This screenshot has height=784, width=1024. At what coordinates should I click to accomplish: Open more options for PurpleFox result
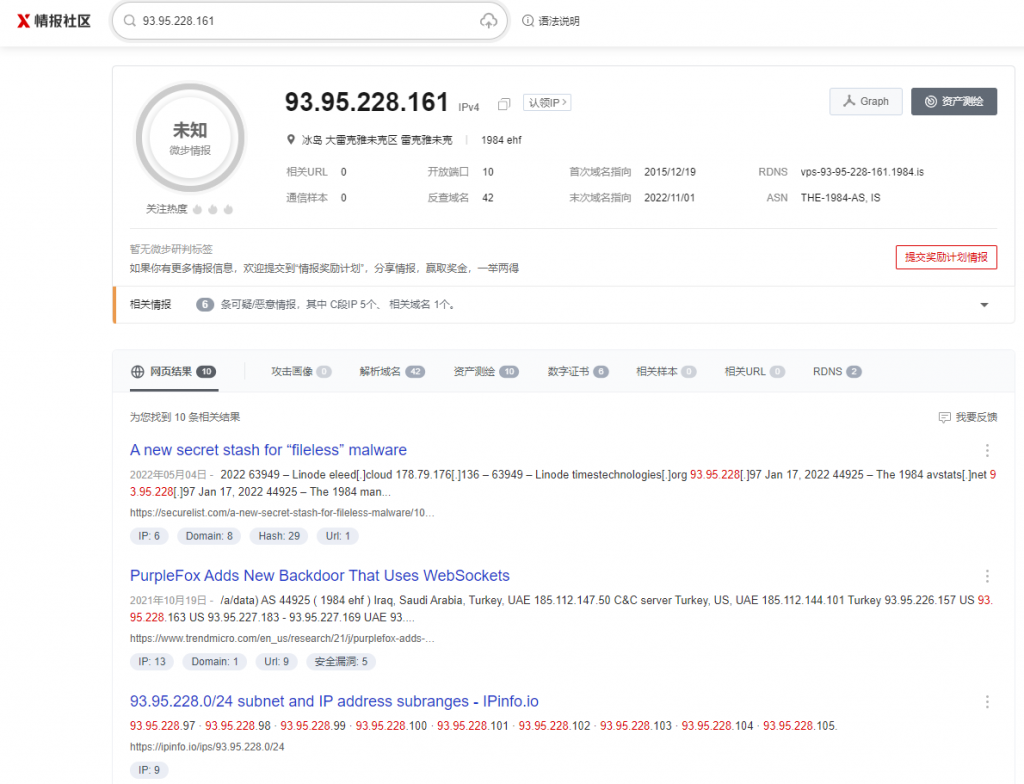(x=987, y=576)
